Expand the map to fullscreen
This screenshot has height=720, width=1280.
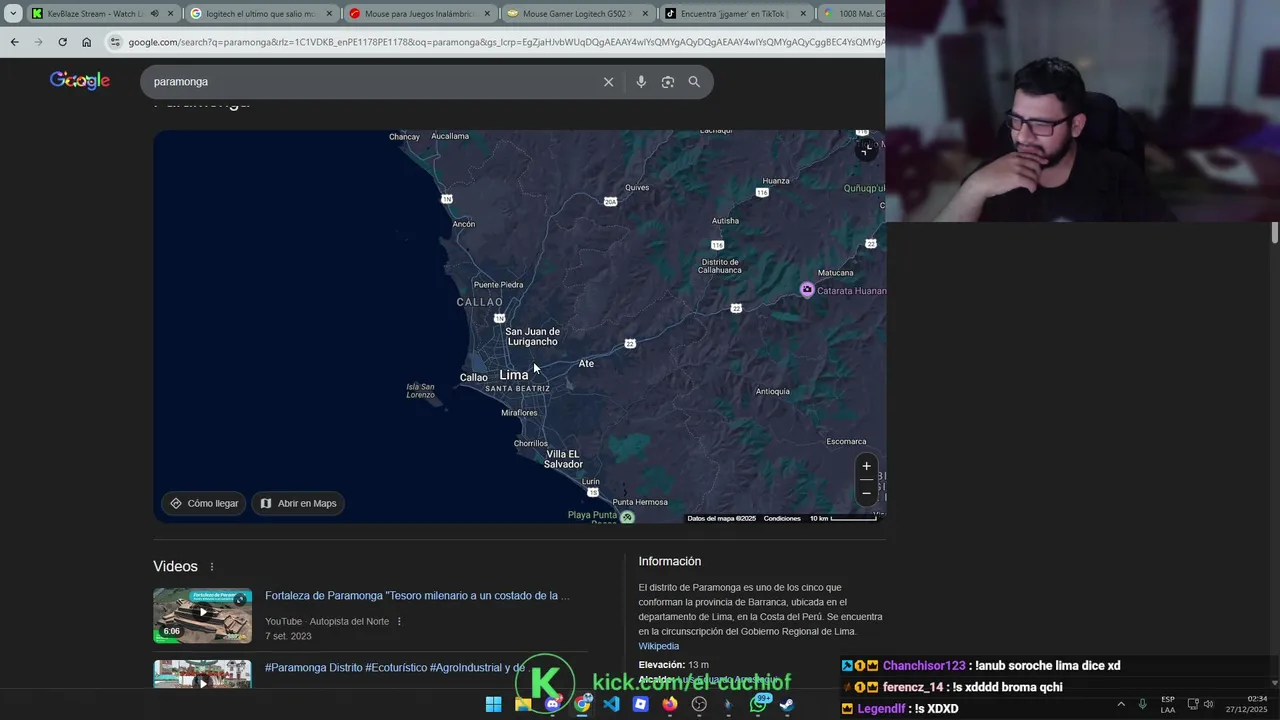867,149
